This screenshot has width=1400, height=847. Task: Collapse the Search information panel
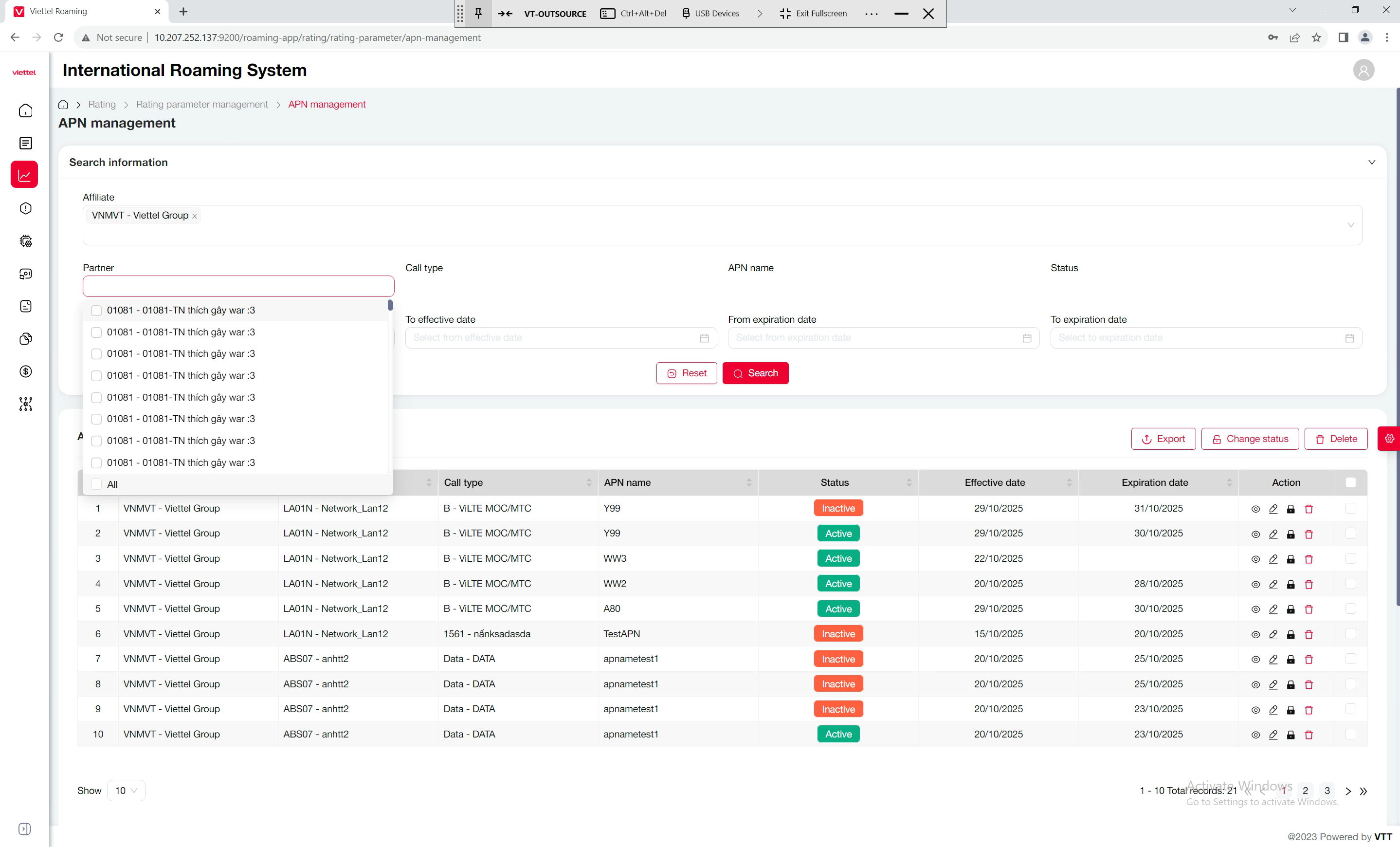(1372, 163)
